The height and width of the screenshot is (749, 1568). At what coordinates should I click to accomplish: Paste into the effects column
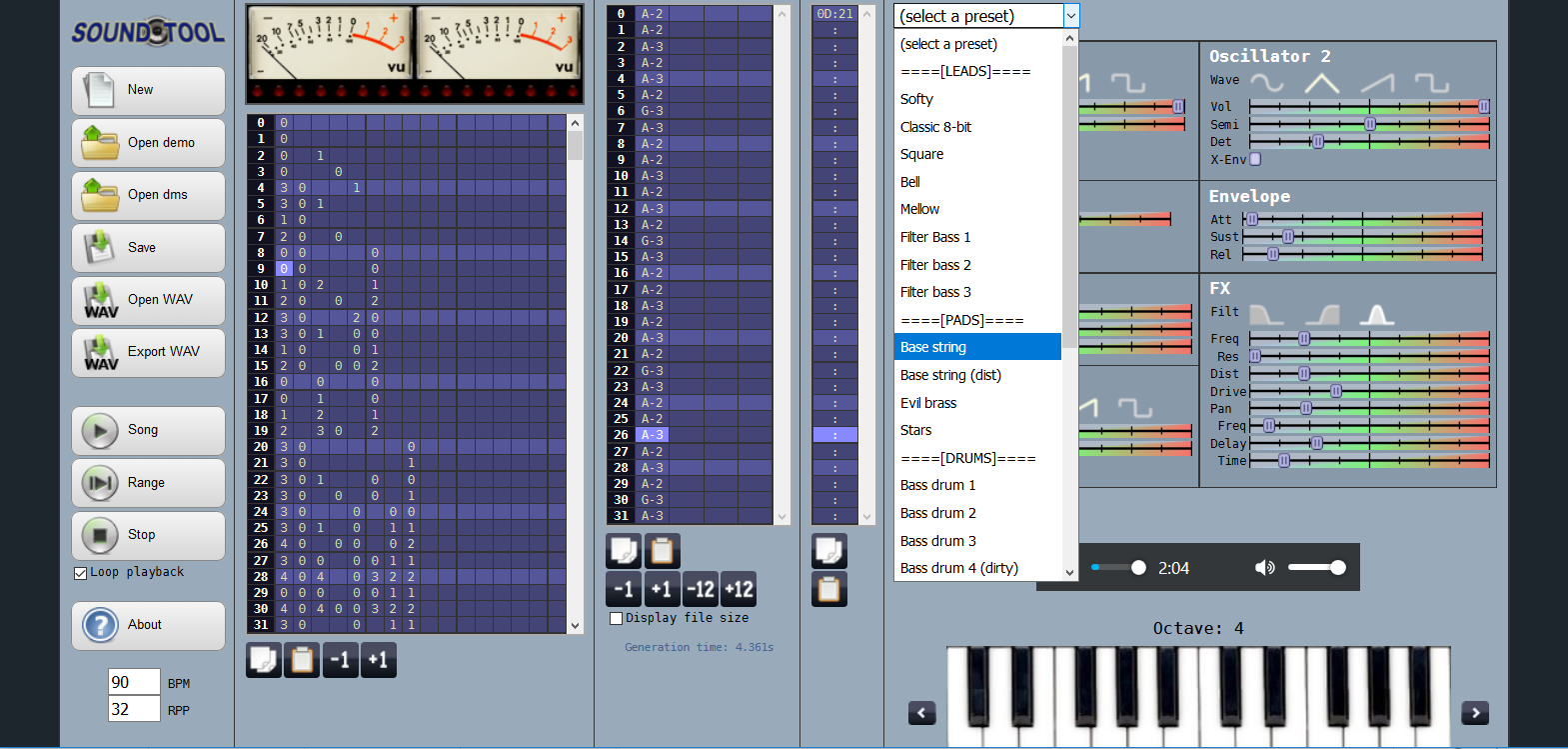(829, 589)
